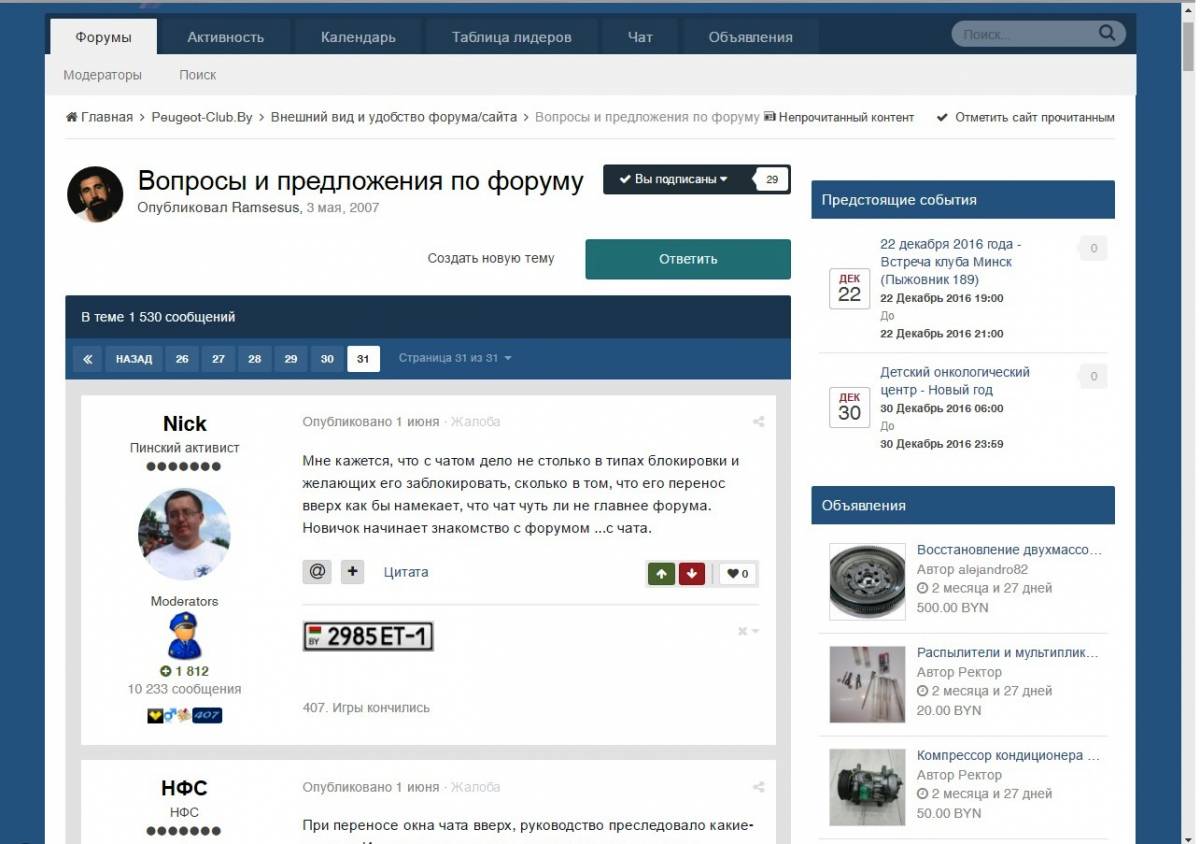The height and width of the screenshot is (844, 1200).
Task: Go to first page with double arrow
Action: tap(88, 359)
